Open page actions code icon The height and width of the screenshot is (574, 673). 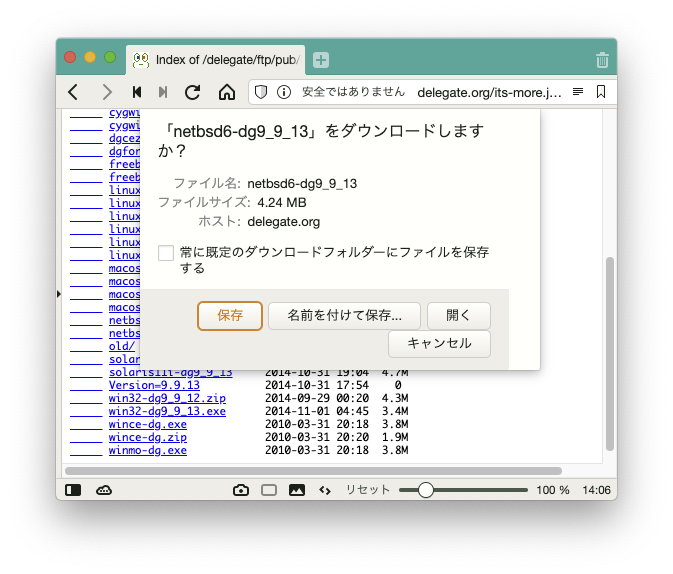click(x=324, y=490)
